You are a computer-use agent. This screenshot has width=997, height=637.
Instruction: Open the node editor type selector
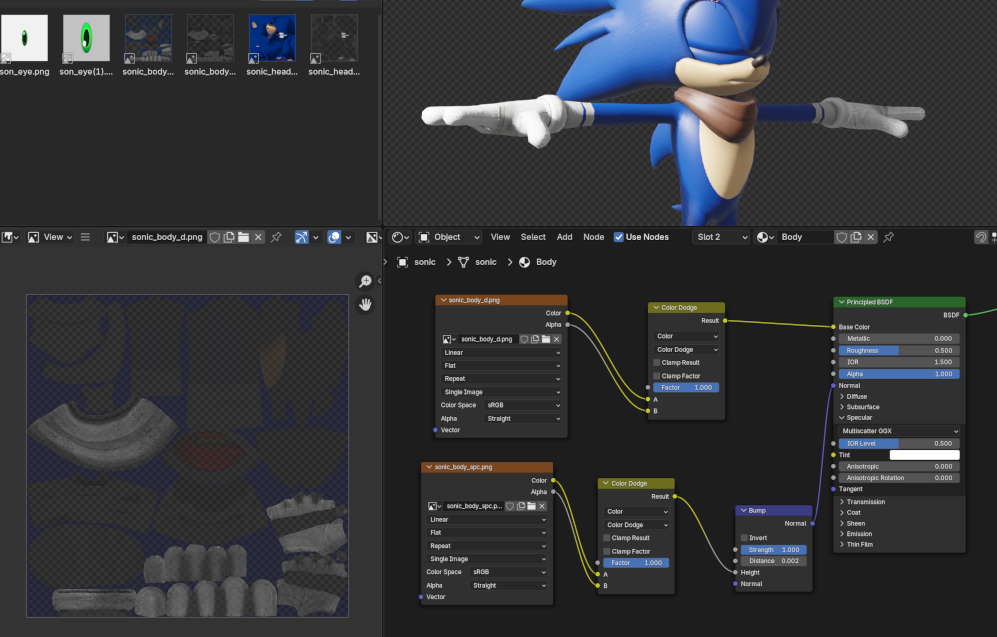401,237
